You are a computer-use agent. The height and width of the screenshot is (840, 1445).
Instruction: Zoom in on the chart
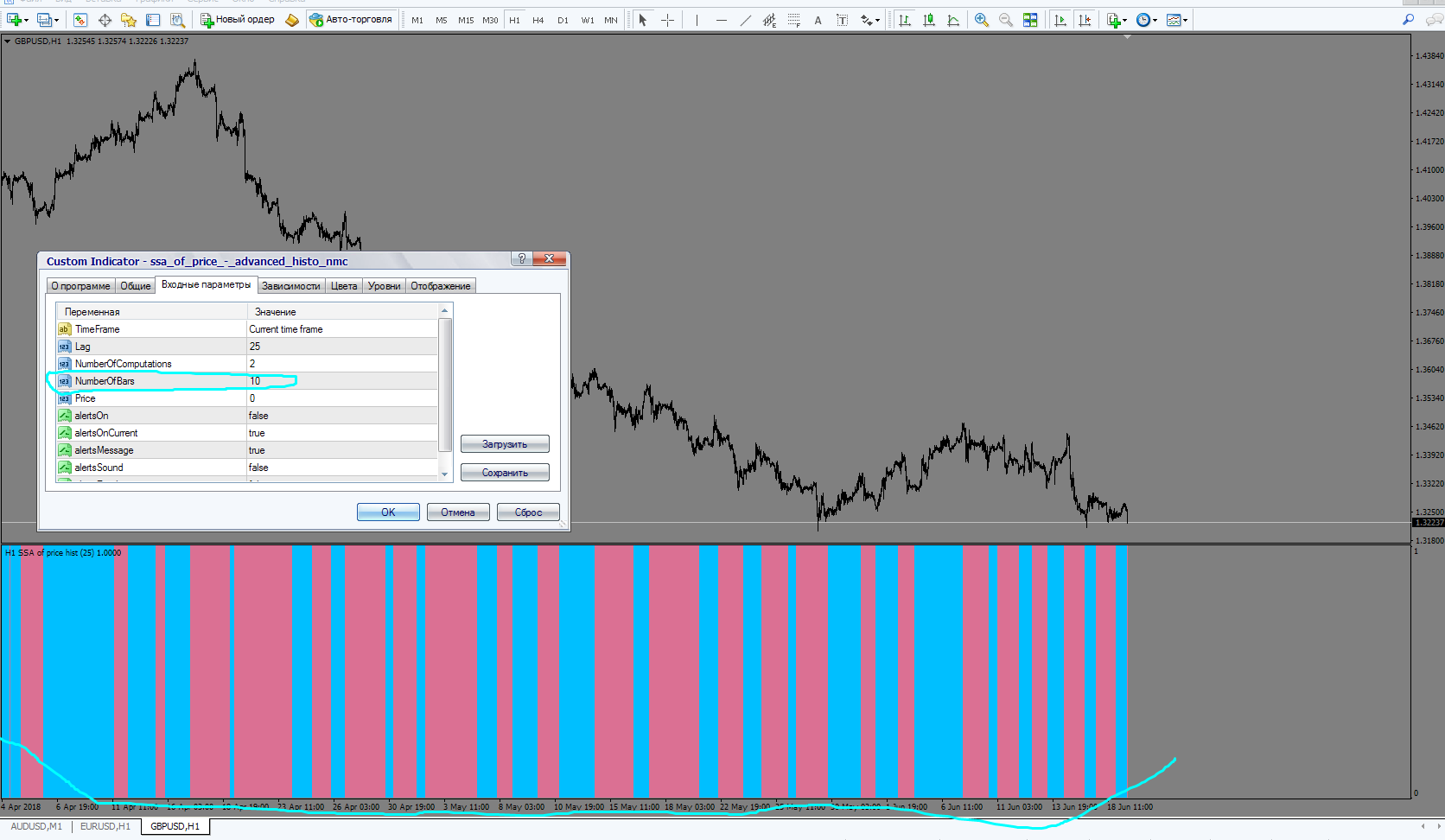click(982, 20)
